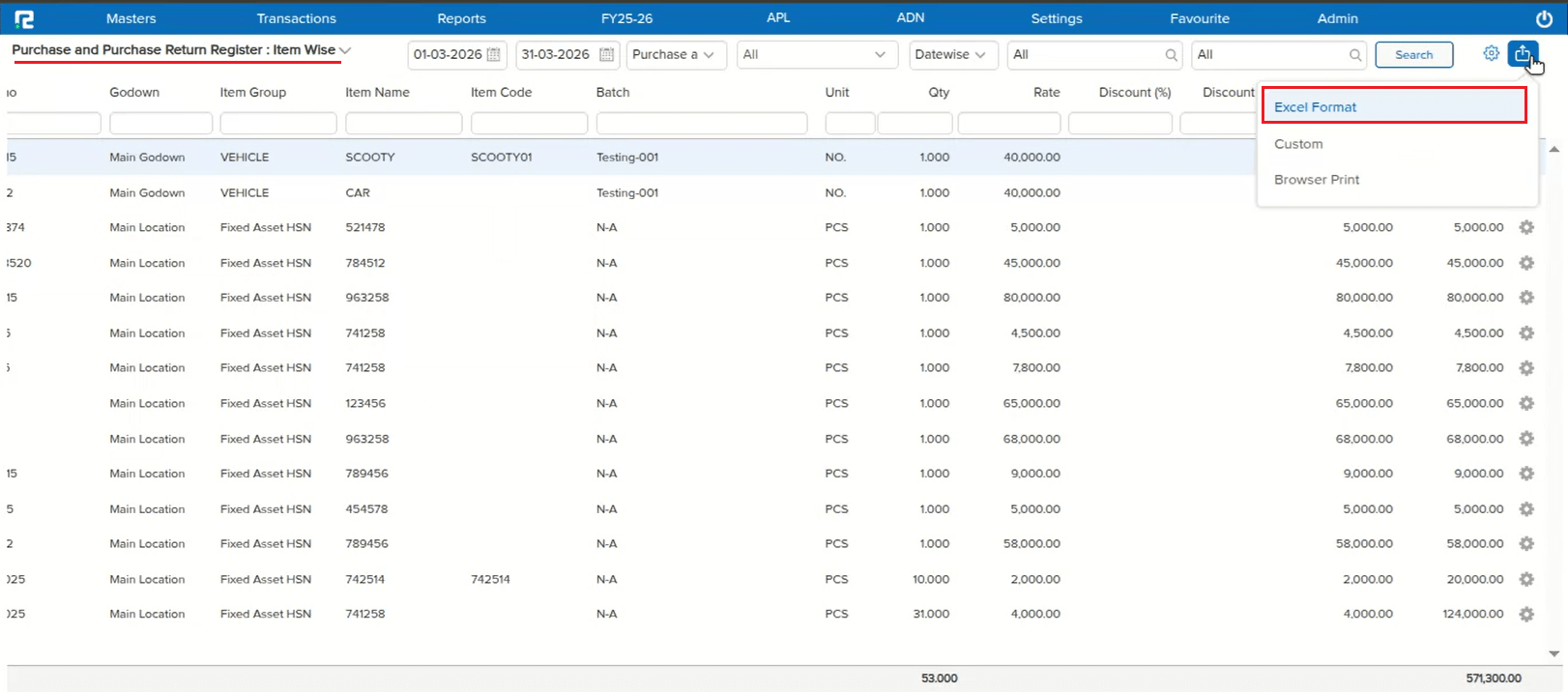Click SCOOTY01 item code cell
The width and height of the screenshot is (1568, 692).
(502, 158)
